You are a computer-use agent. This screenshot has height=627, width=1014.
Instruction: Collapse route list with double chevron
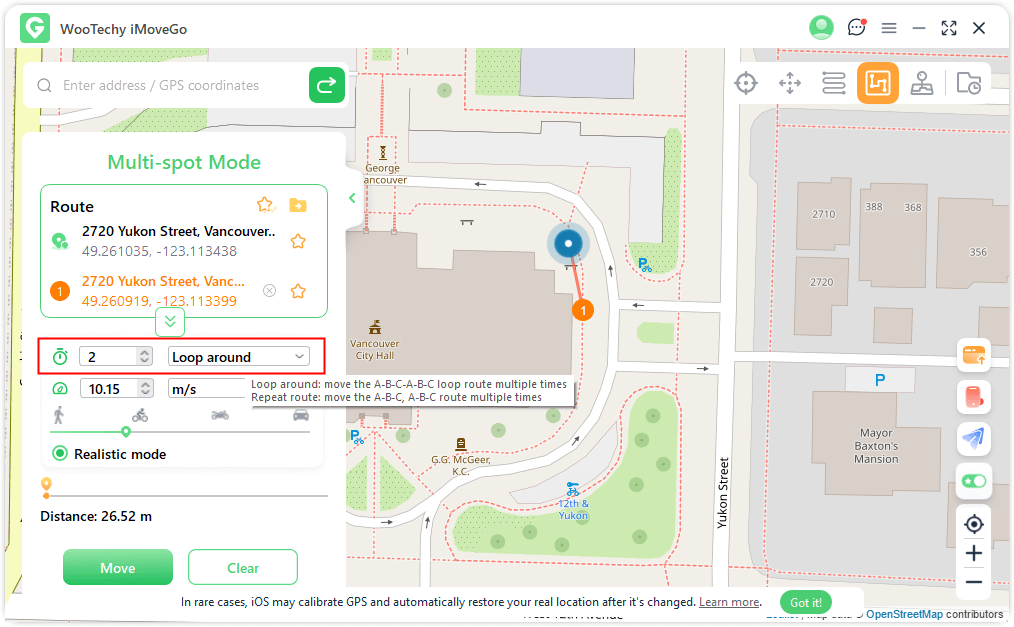tap(170, 321)
